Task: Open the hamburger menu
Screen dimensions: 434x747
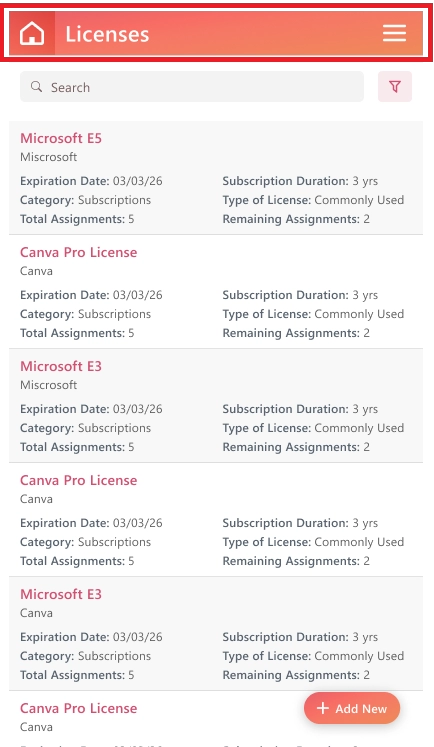Action: pyautogui.click(x=394, y=33)
